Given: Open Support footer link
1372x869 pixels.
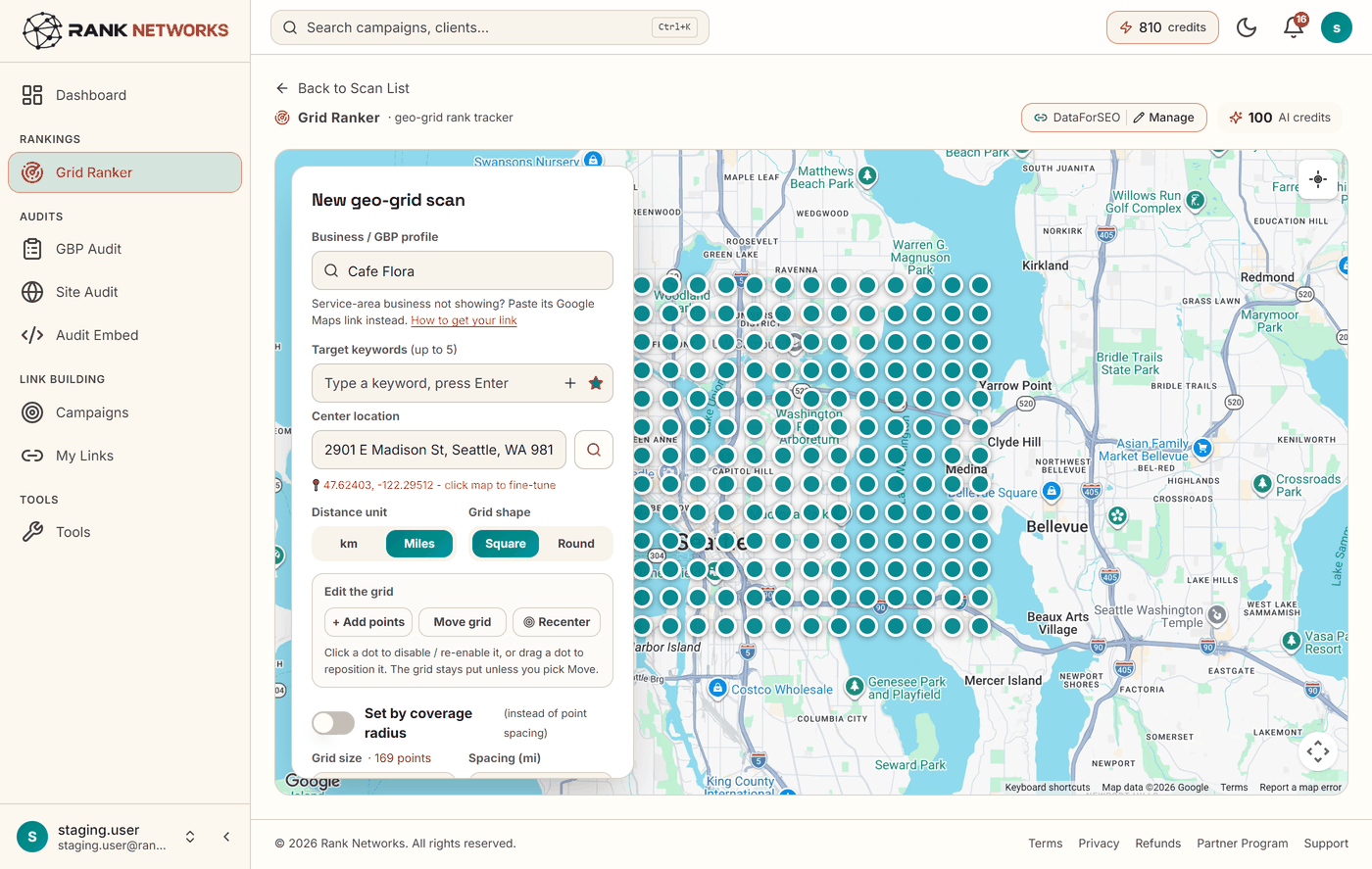Looking at the screenshot, I should 1326,844.
